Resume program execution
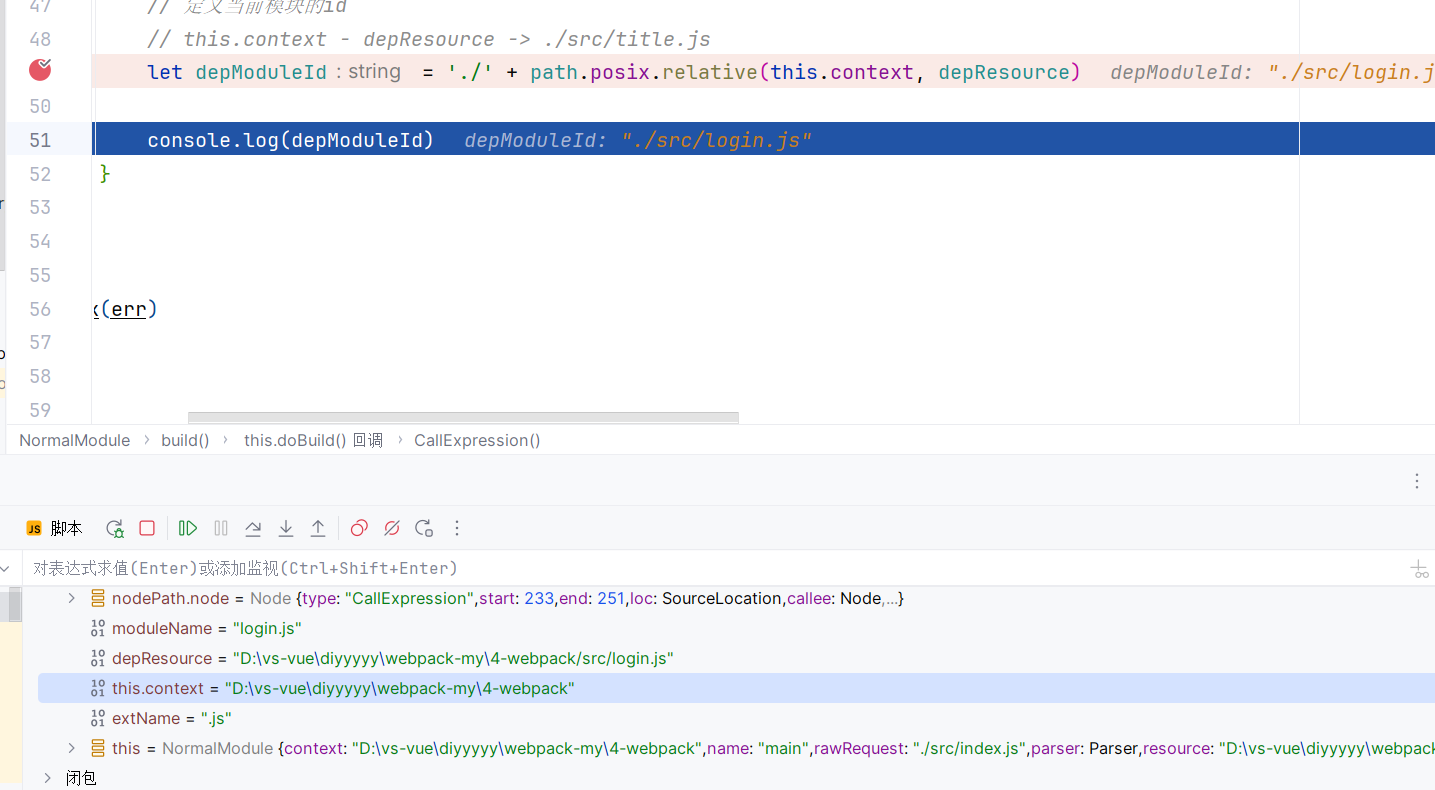The image size is (1435, 790). pos(188,528)
